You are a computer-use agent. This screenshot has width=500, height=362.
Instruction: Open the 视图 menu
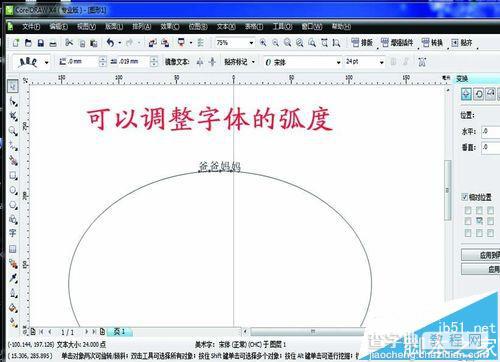pyautogui.click(x=86, y=26)
